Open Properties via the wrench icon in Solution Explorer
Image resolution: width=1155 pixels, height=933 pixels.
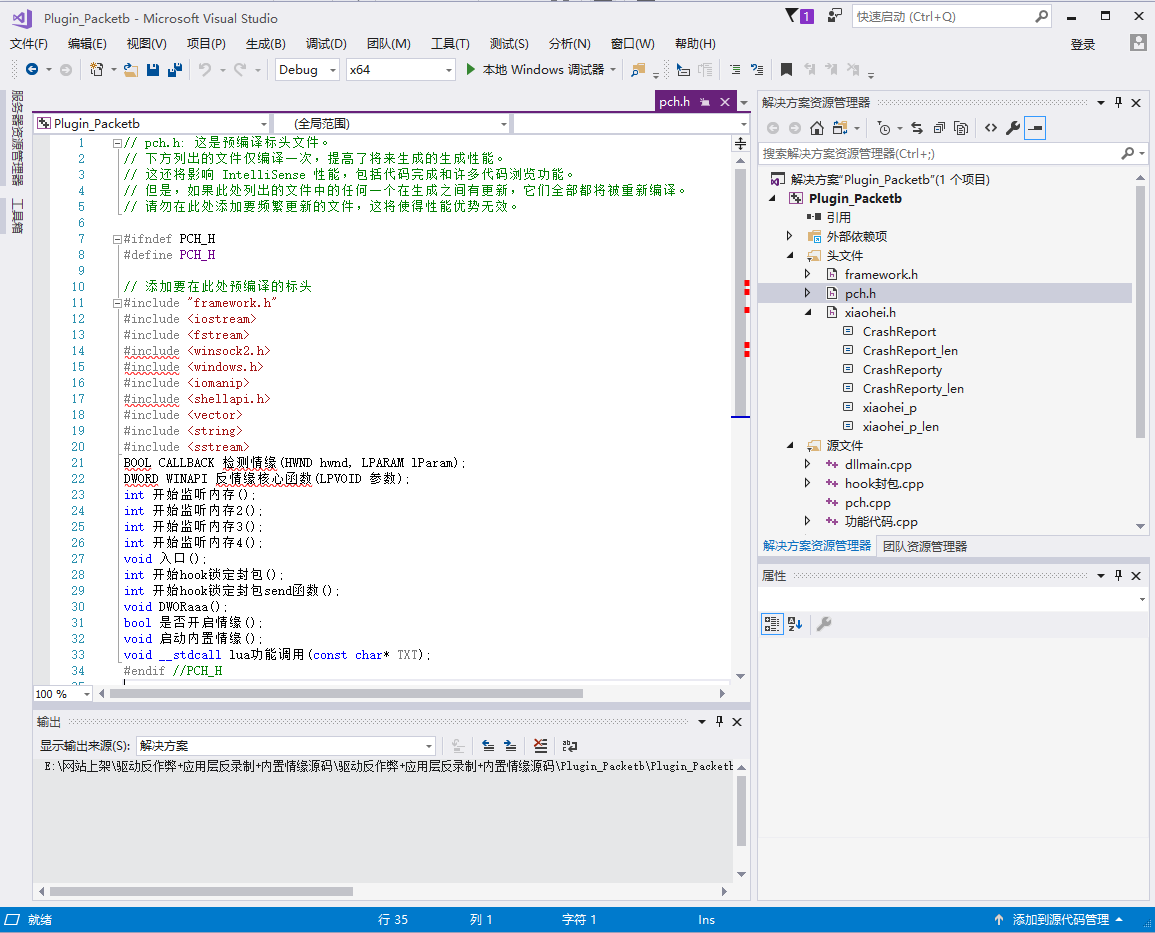pos(1012,128)
